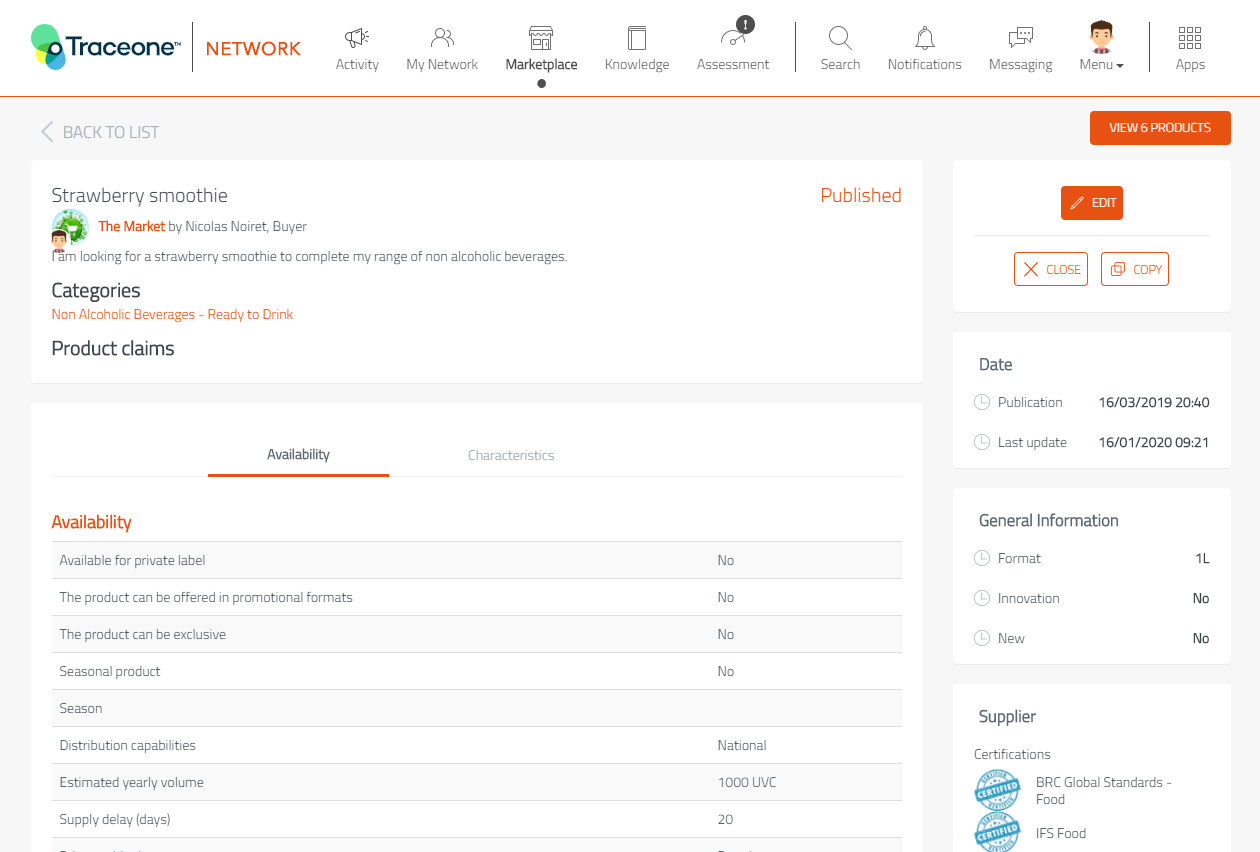The height and width of the screenshot is (852, 1260).
Task: Open Messaging
Action: (x=1020, y=47)
